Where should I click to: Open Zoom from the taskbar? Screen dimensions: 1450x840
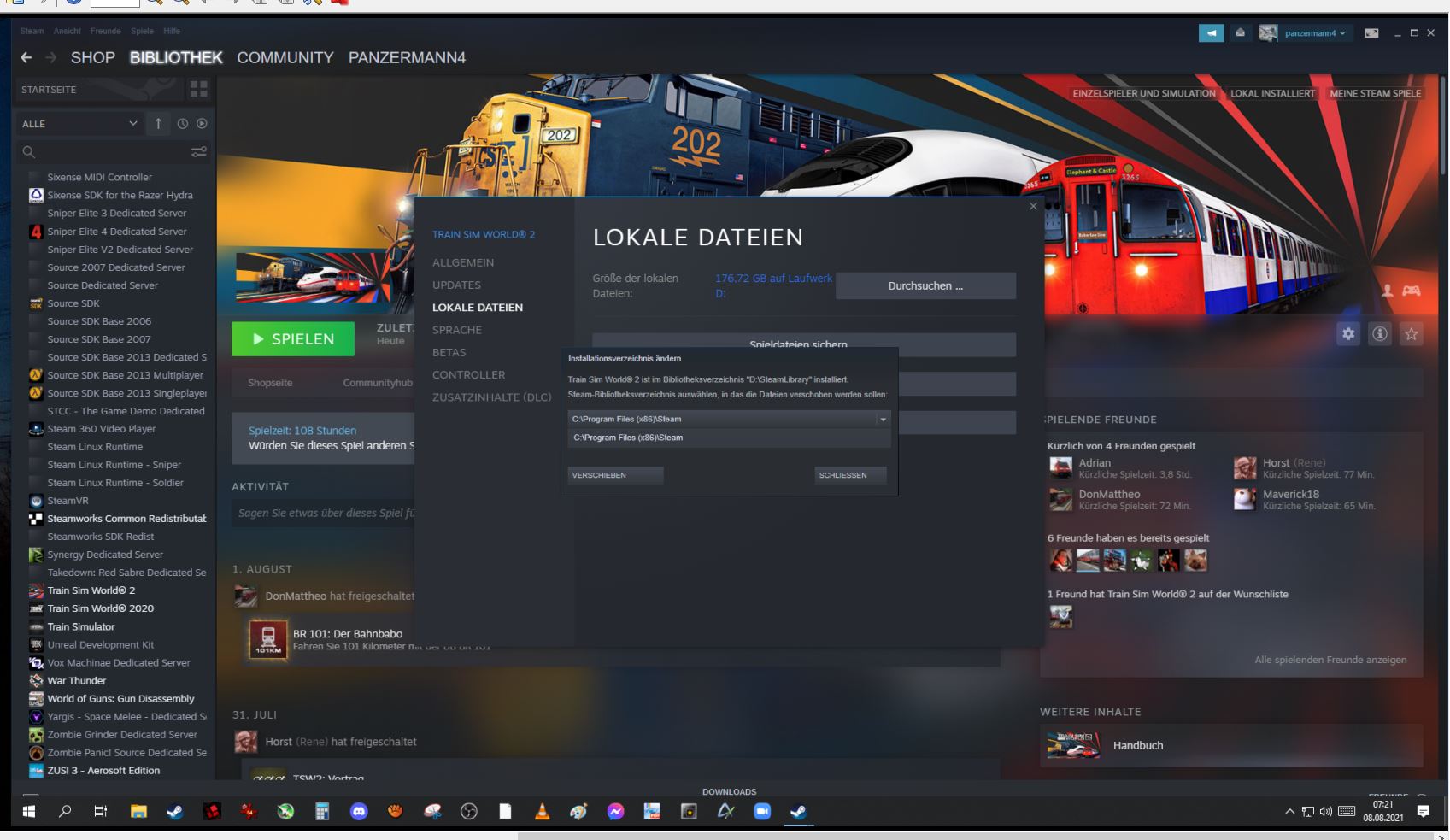click(762, 812)
